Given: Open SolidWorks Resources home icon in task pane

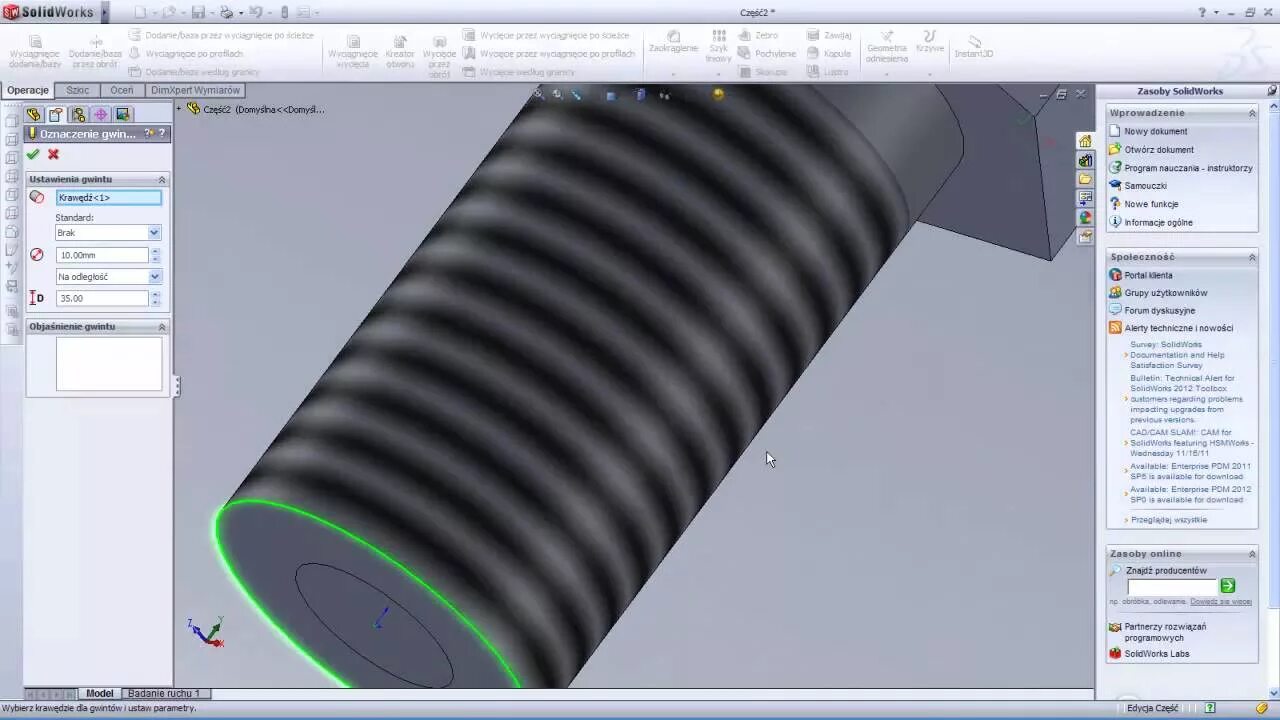Looking at the screenshot, I should click(1085, 141).
